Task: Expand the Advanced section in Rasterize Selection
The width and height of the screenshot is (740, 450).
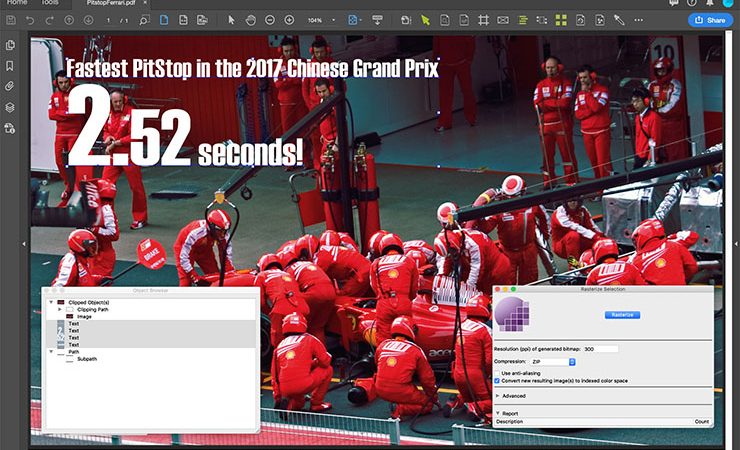Action: pyautogui.click(x=498, y=396)
